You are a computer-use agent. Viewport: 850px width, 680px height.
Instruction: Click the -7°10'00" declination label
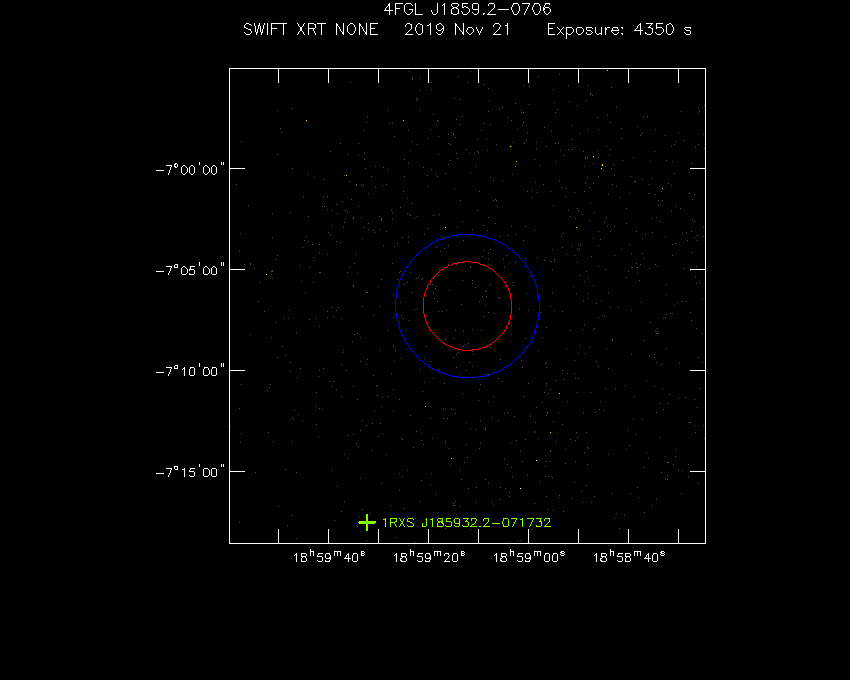point(190,371)
